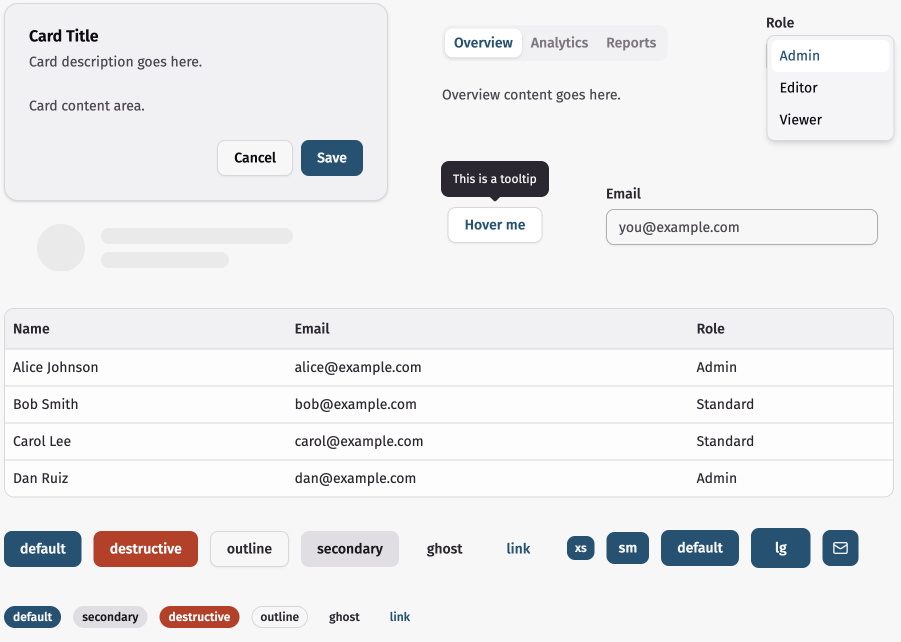Click the Save button
The height and width of the screenshot is (642, 901).
[331, 158]
